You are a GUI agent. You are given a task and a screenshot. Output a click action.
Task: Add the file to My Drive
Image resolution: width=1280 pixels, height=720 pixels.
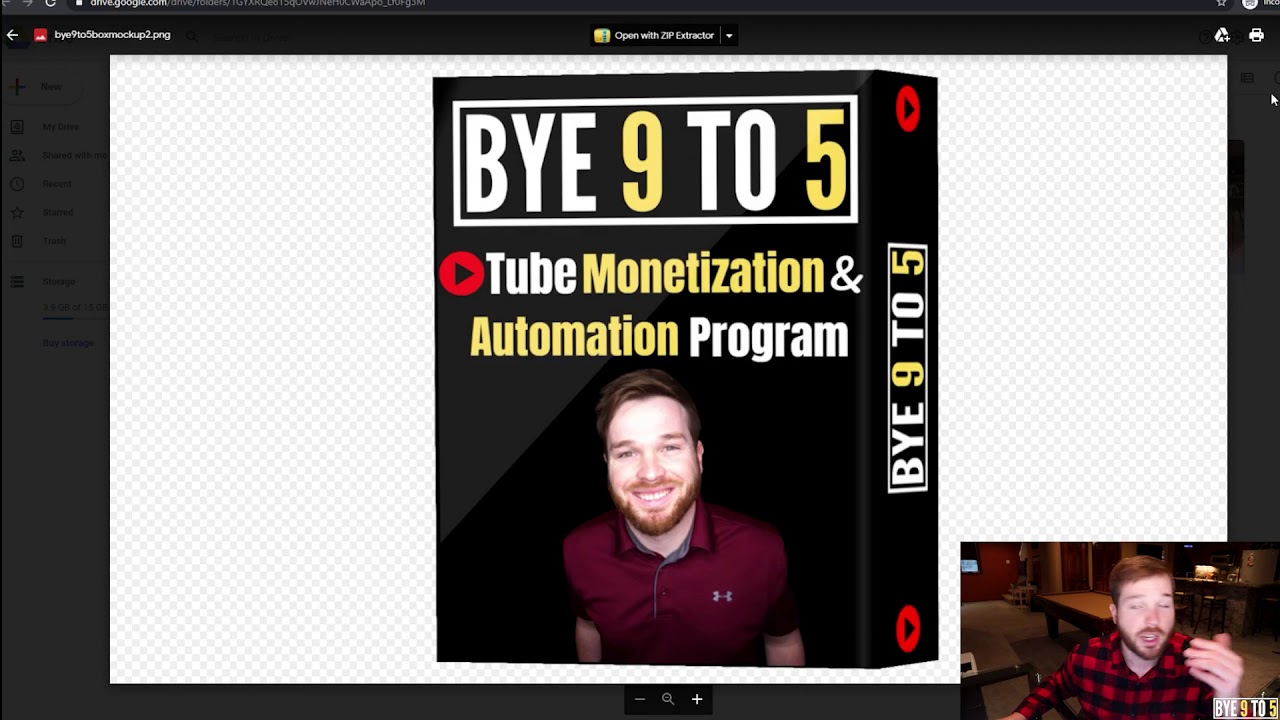[1222, 35]
